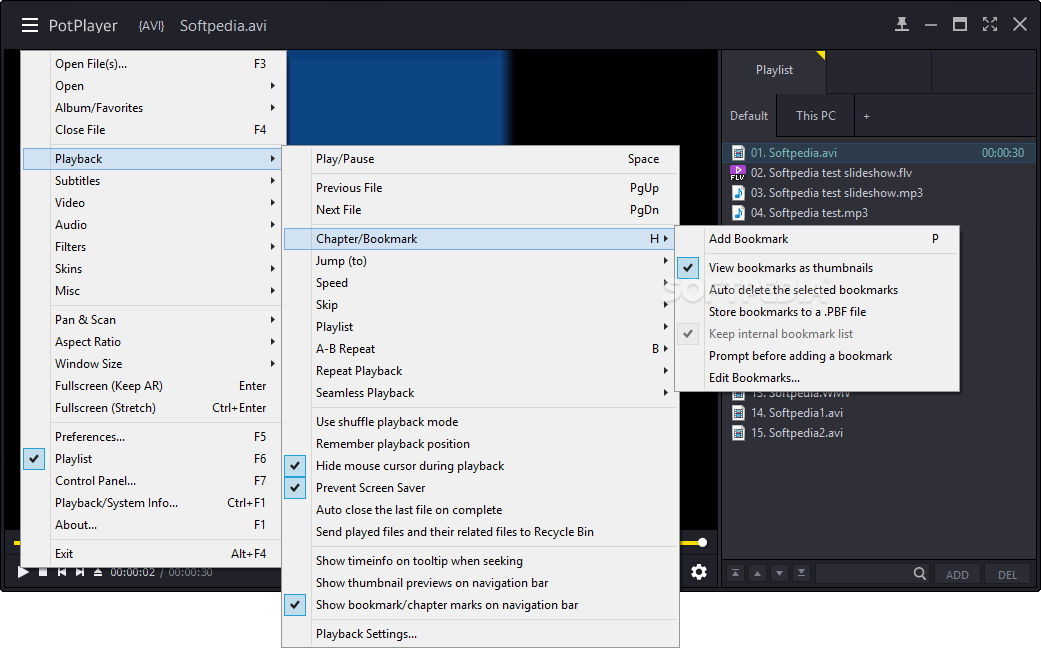The height and width of the screenshot is (648, 1041).
Task: Choose Open File(s)... from main menu
Action: [152, 64]
